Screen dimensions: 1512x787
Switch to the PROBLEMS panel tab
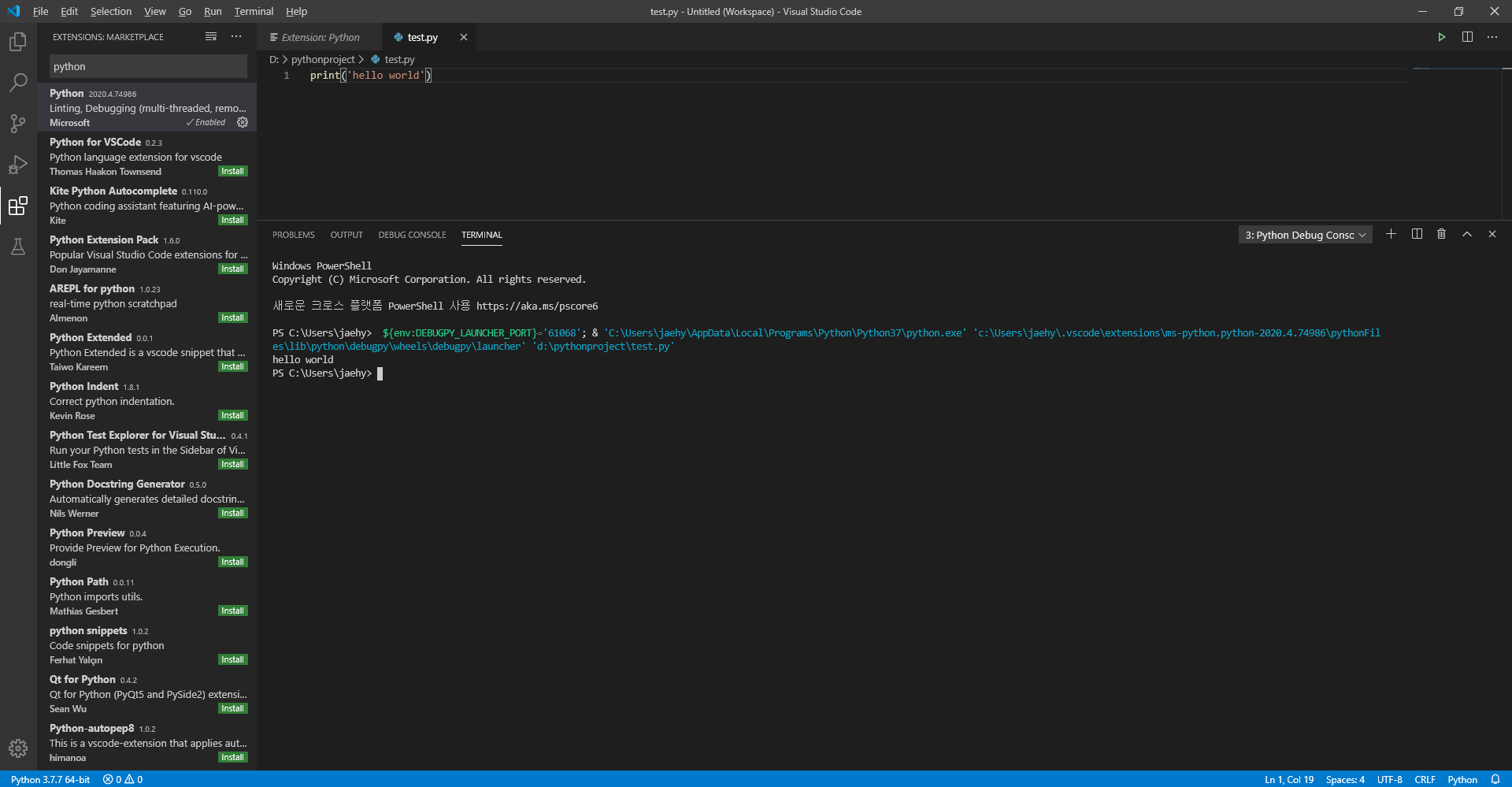293,235
